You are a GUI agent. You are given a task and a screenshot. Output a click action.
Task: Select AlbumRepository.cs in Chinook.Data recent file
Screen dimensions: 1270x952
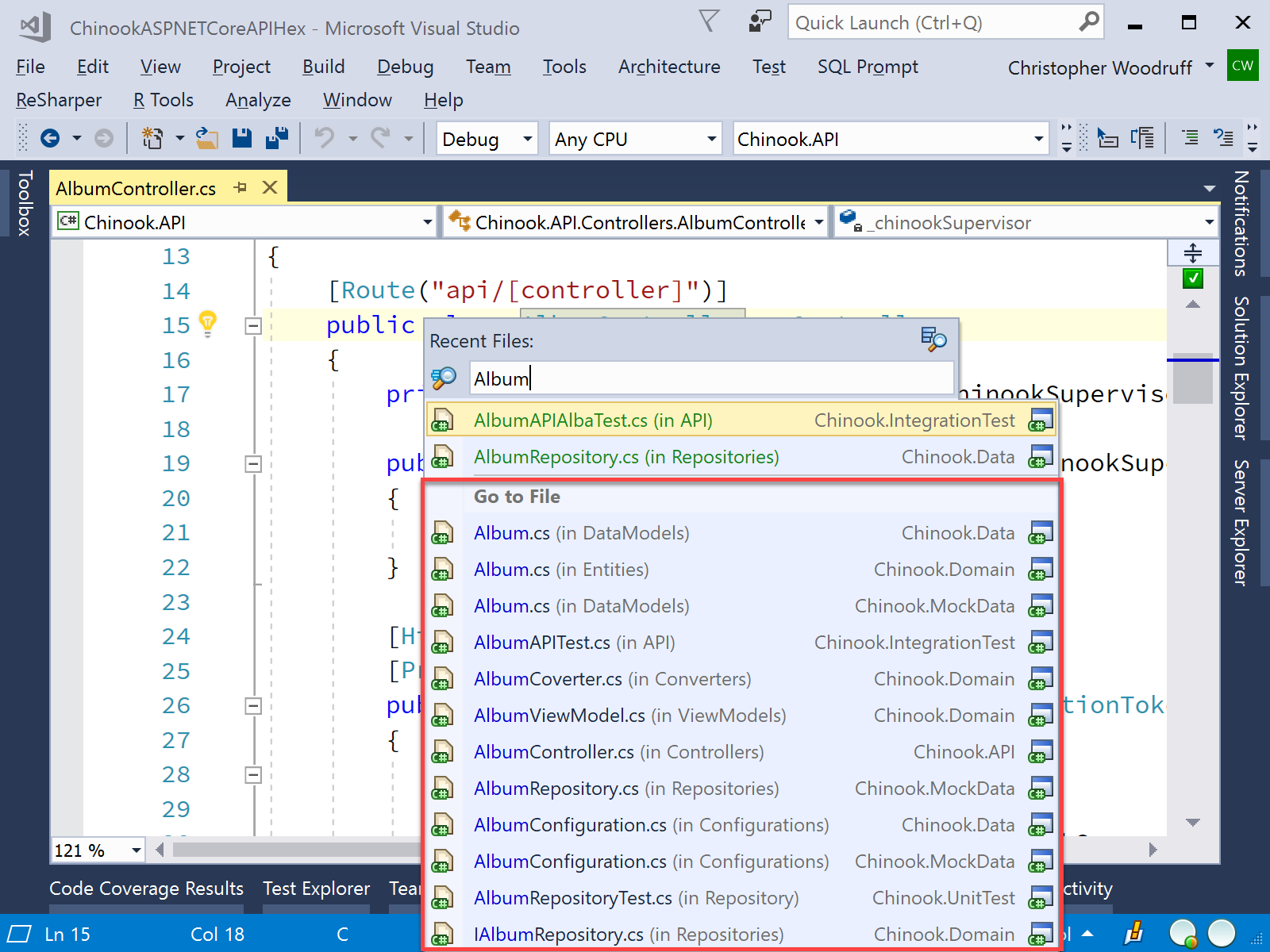[742, 457]
